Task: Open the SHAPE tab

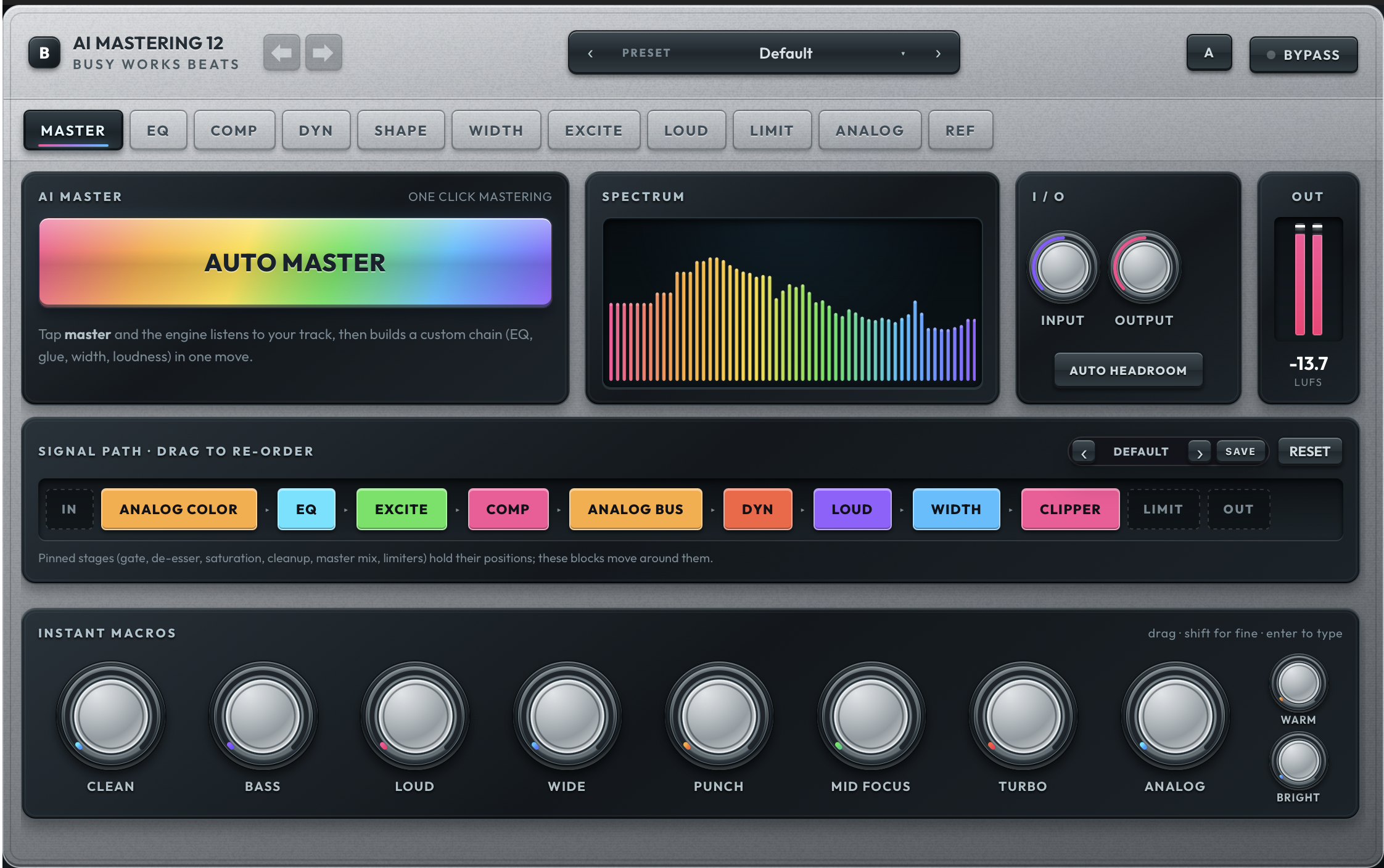Action: coord(401,130)
